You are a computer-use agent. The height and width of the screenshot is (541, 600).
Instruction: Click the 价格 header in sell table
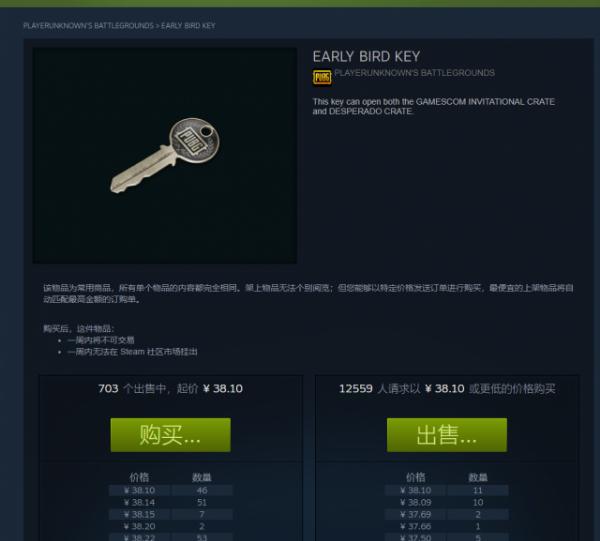point(139,477)
